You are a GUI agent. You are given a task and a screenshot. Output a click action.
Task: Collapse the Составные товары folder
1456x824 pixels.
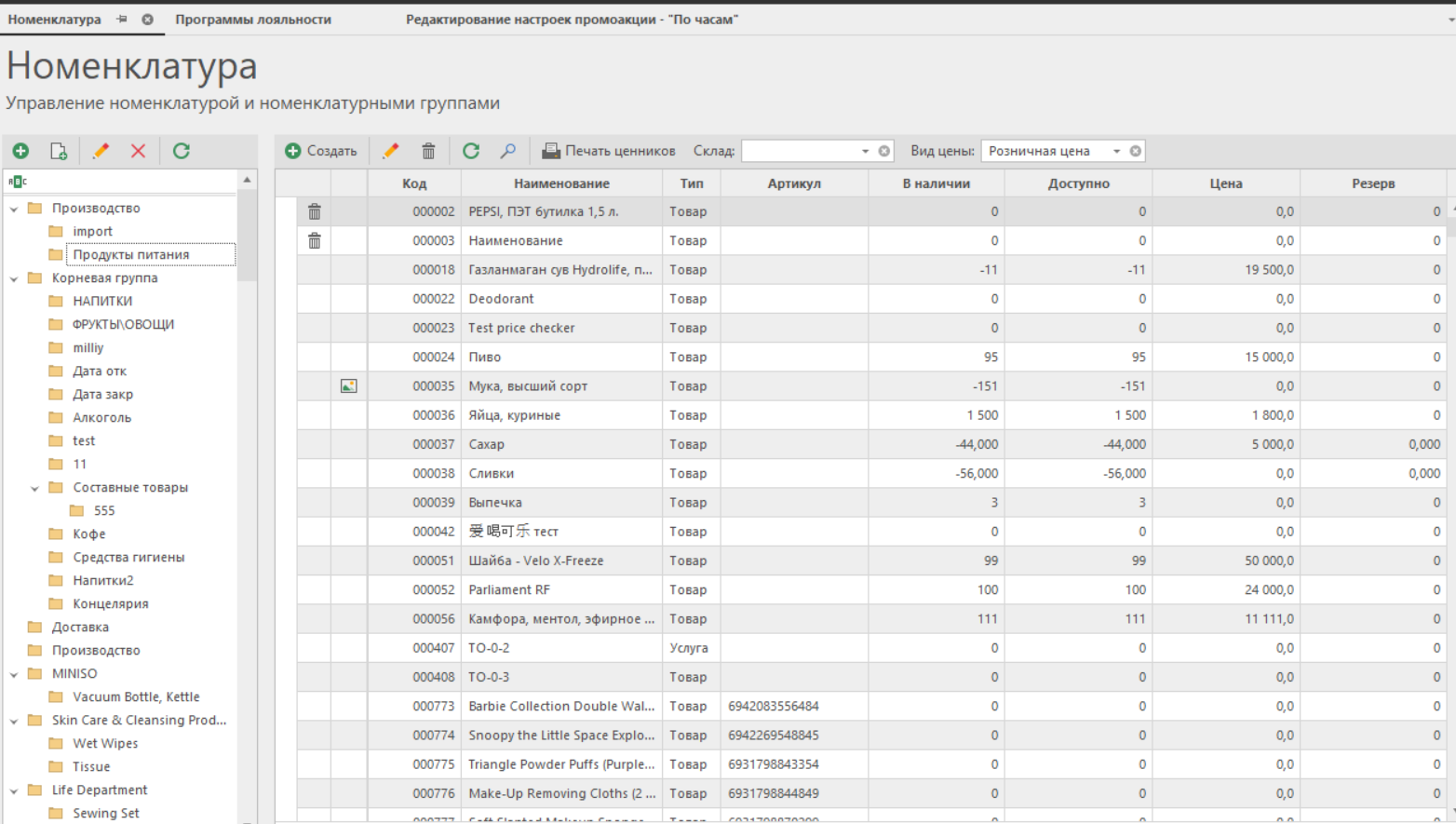(35, 488)
